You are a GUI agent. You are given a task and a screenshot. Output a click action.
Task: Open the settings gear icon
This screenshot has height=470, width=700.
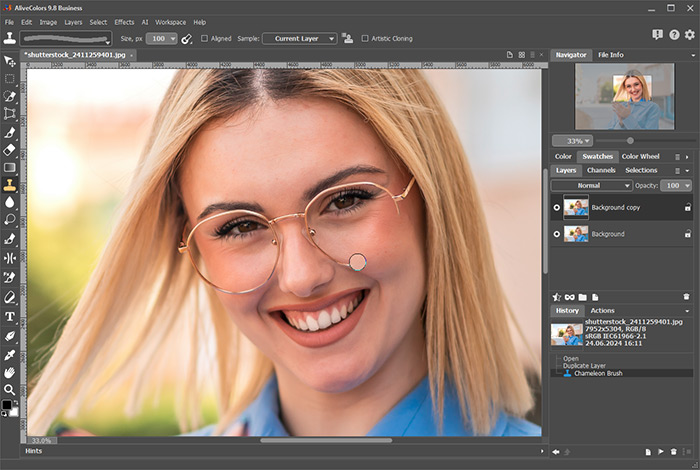tap(690, 34)
